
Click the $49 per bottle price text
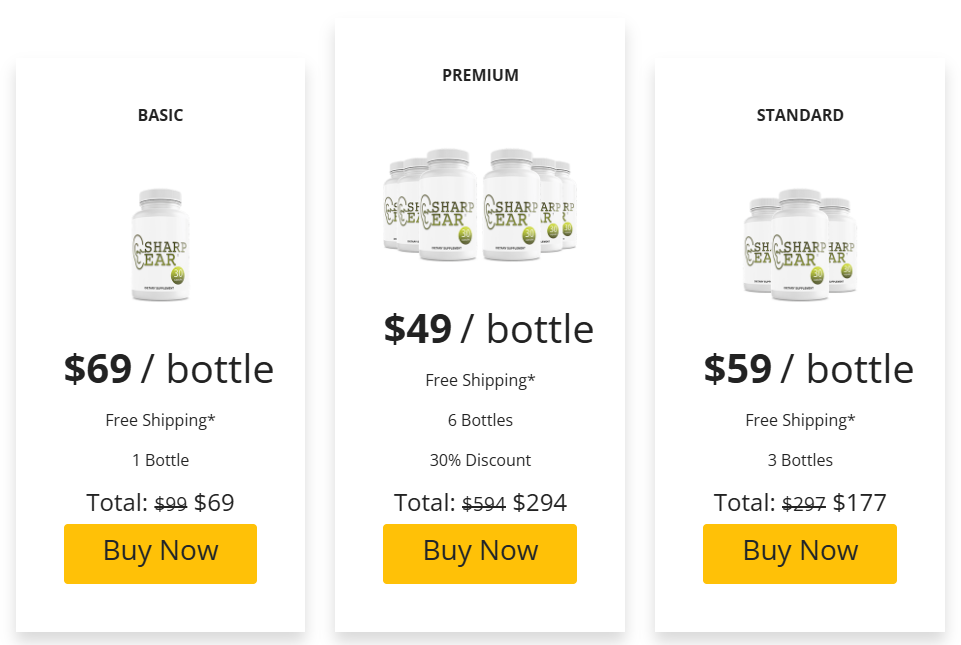(x=489, y=328)
